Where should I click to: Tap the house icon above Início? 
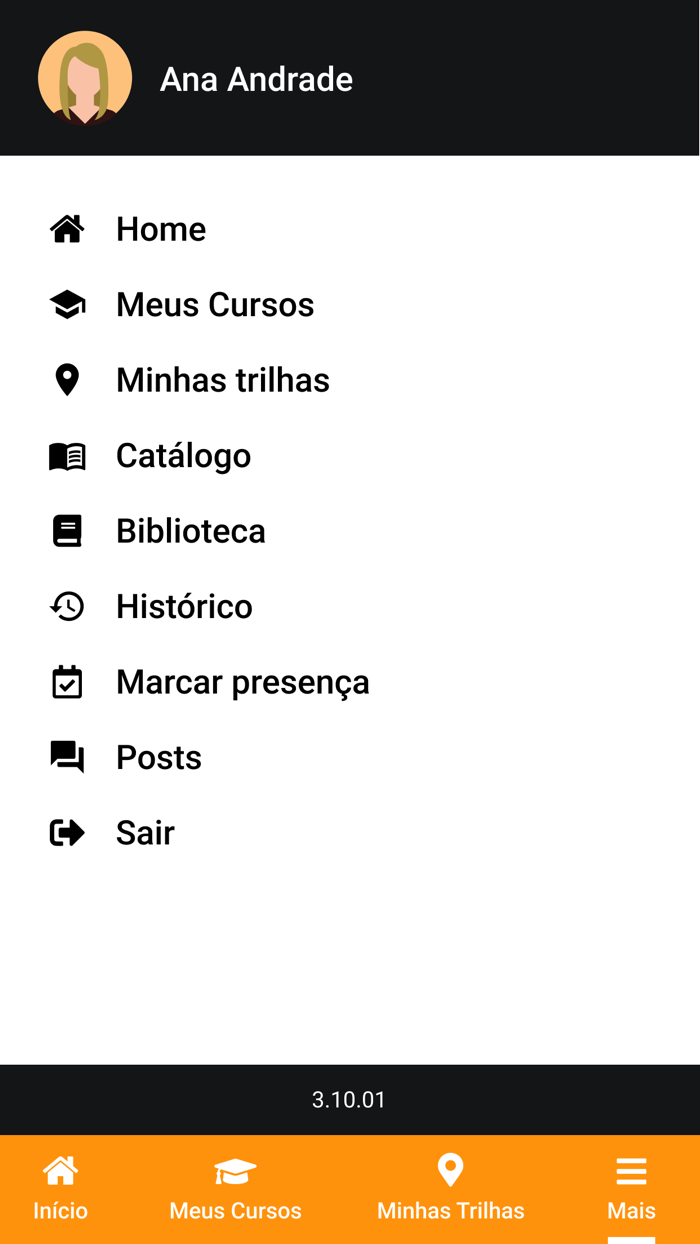pyautogui.click(x=60, y=1170)
